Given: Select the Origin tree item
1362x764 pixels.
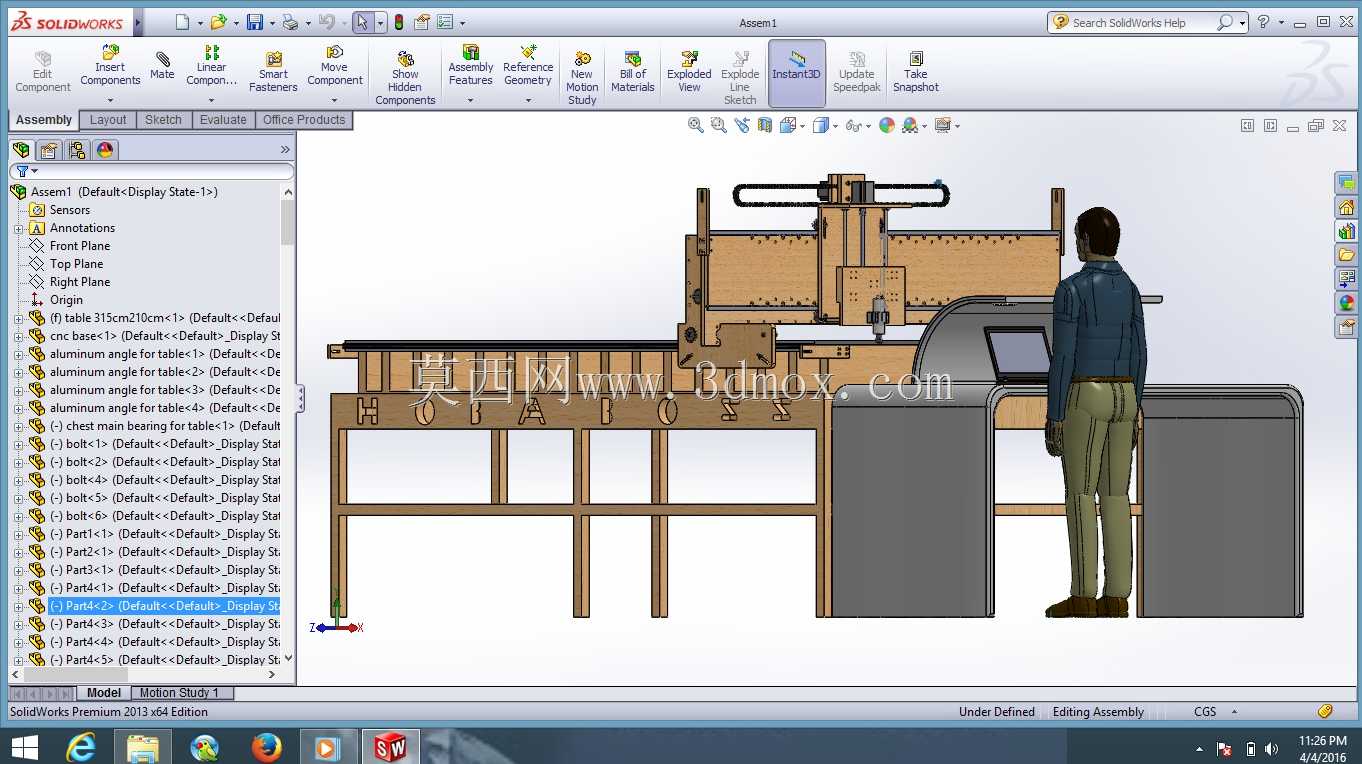Looking at the screenshot, I should 66,300.
